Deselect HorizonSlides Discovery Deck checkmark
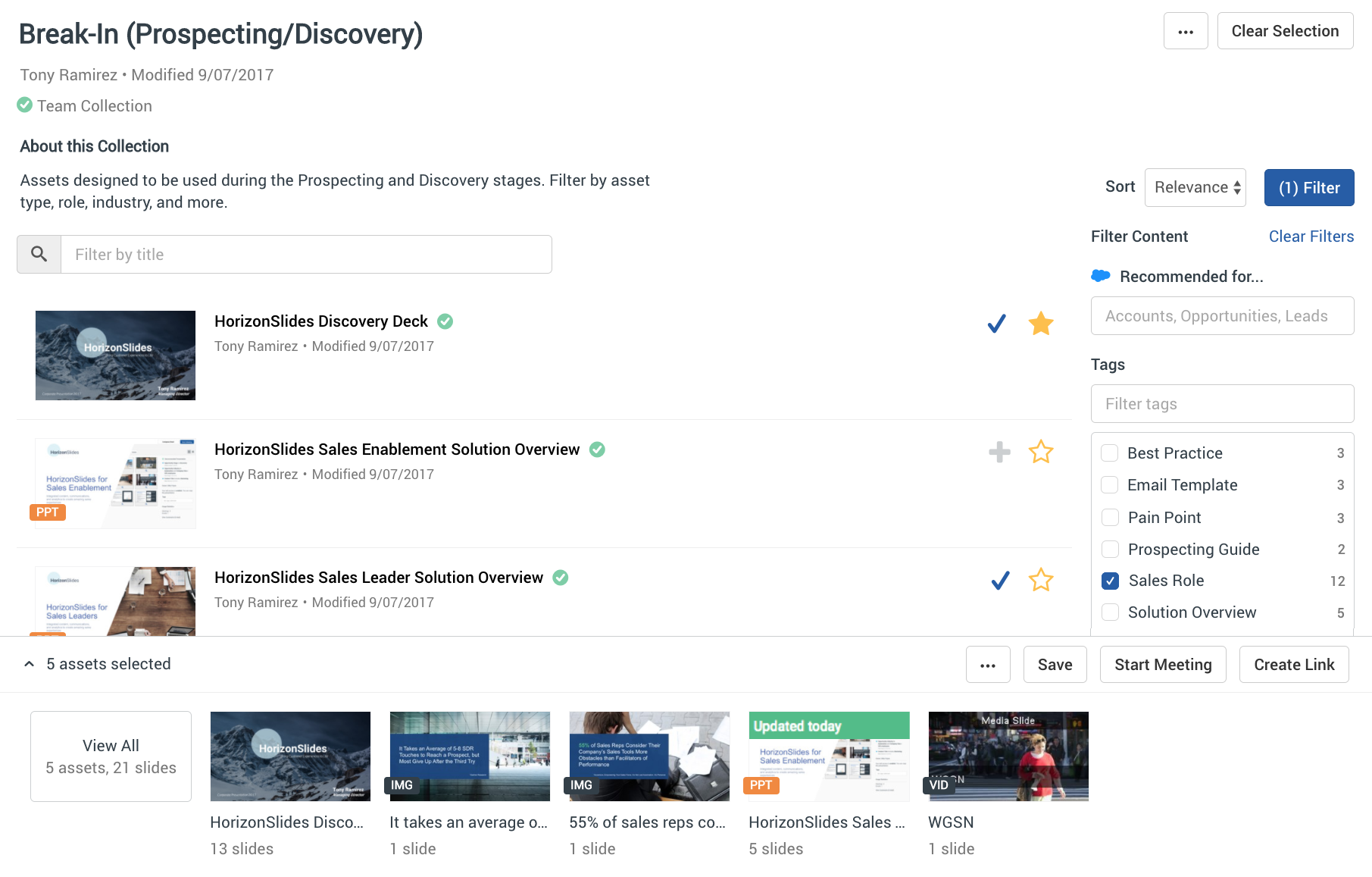Screen dimensions: 1372x877 pyautogui.click(x=997, y=324)
